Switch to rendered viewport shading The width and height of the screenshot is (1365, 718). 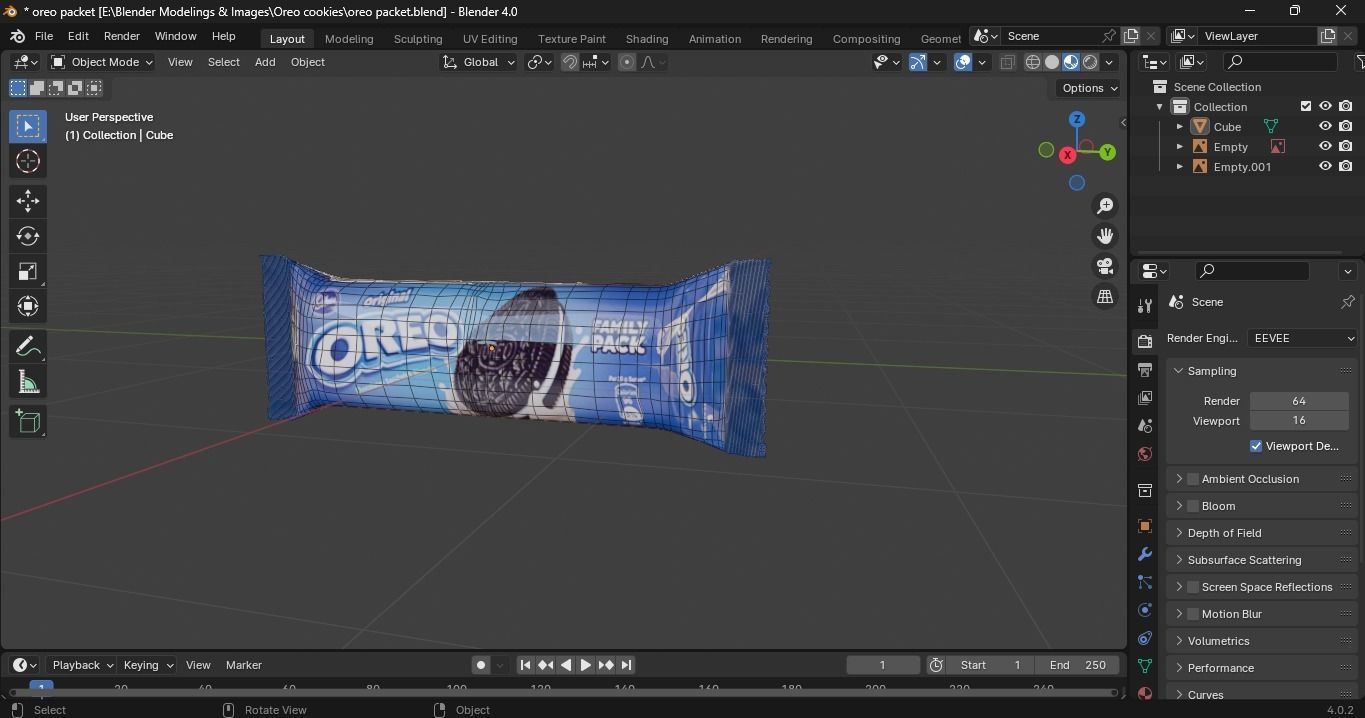[x=1090, y=62]
